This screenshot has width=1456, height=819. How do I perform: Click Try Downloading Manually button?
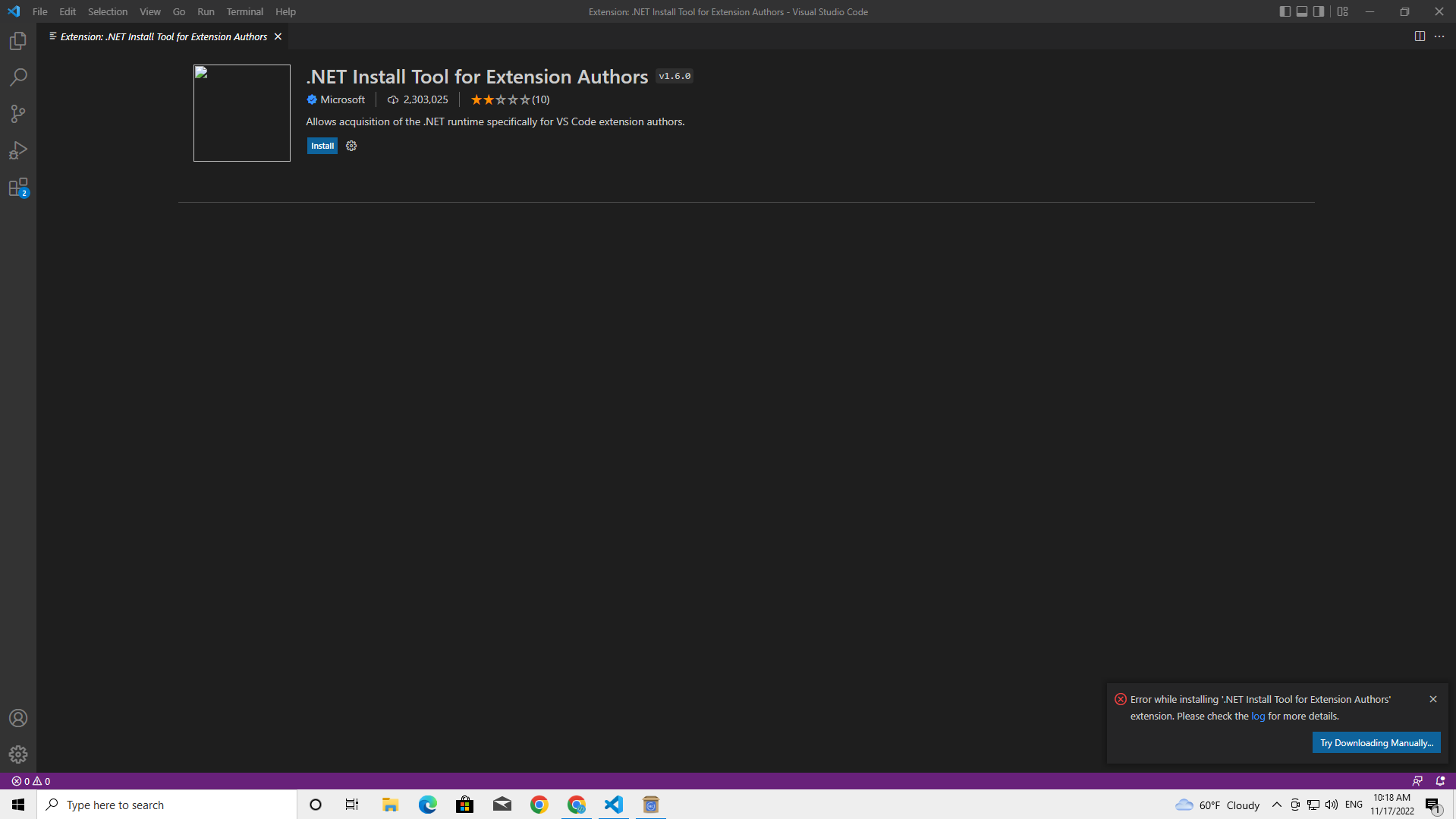pos(1376,743)
